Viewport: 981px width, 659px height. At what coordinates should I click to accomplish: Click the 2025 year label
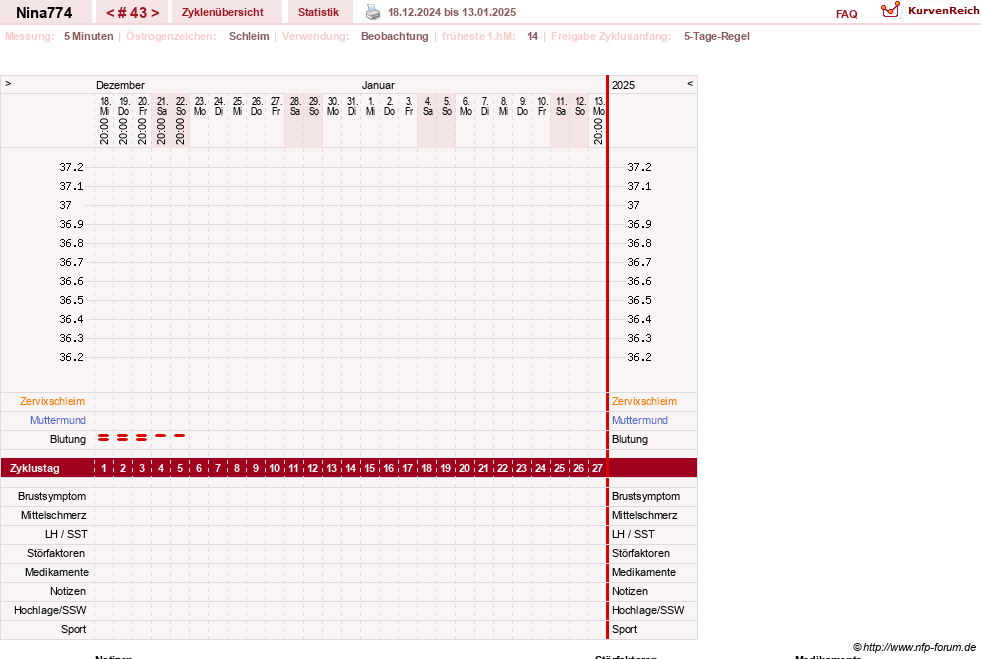click(x=623, y=85)
